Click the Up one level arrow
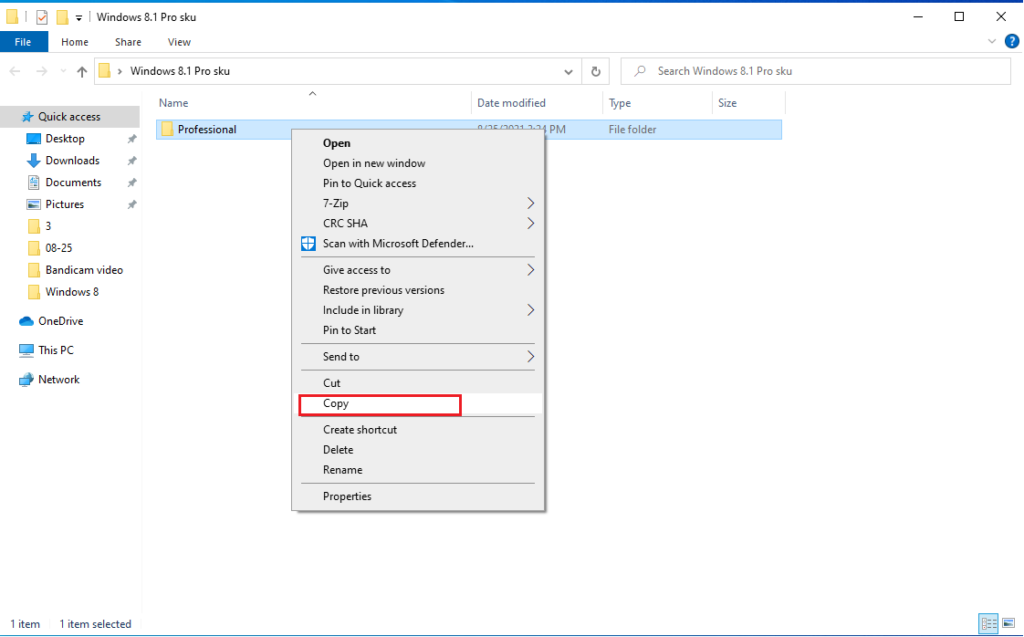The height and width of the screenshot is (637, 1024). pos(82,71)
